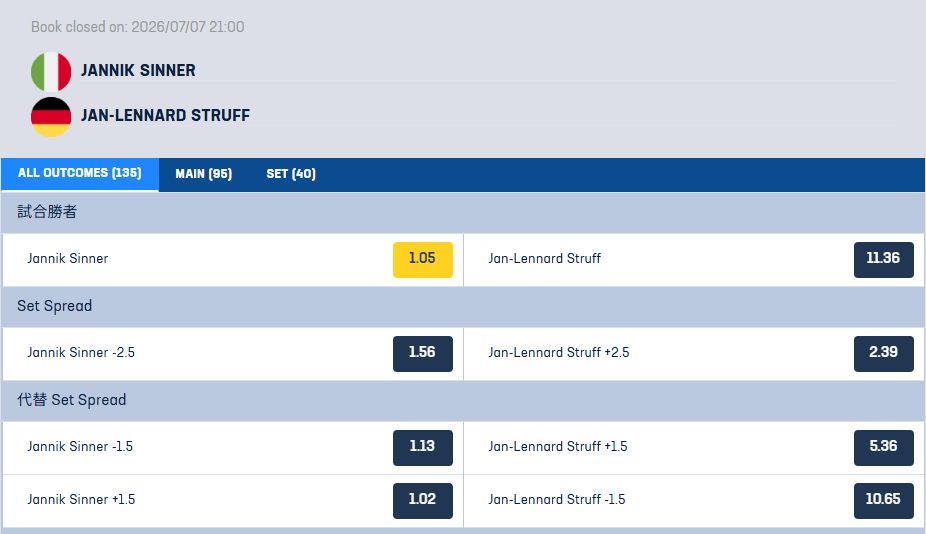Pick Sinner +1.5 odds 1.02
Screen dimensions: 926x534
pyautogui.click(x=423, y=500)
